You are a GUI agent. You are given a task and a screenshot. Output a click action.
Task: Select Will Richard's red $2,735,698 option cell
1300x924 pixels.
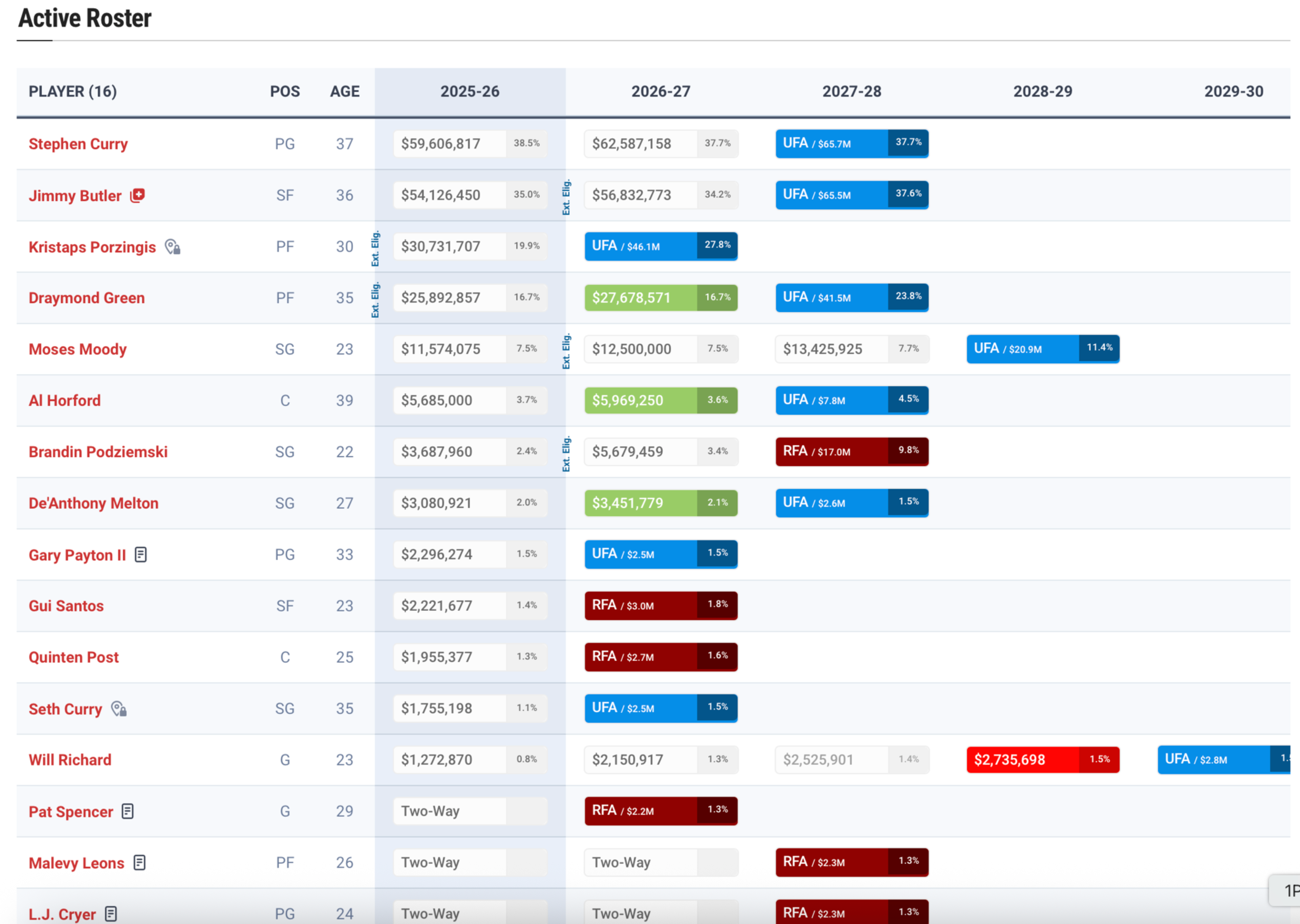click(1042, 759)
